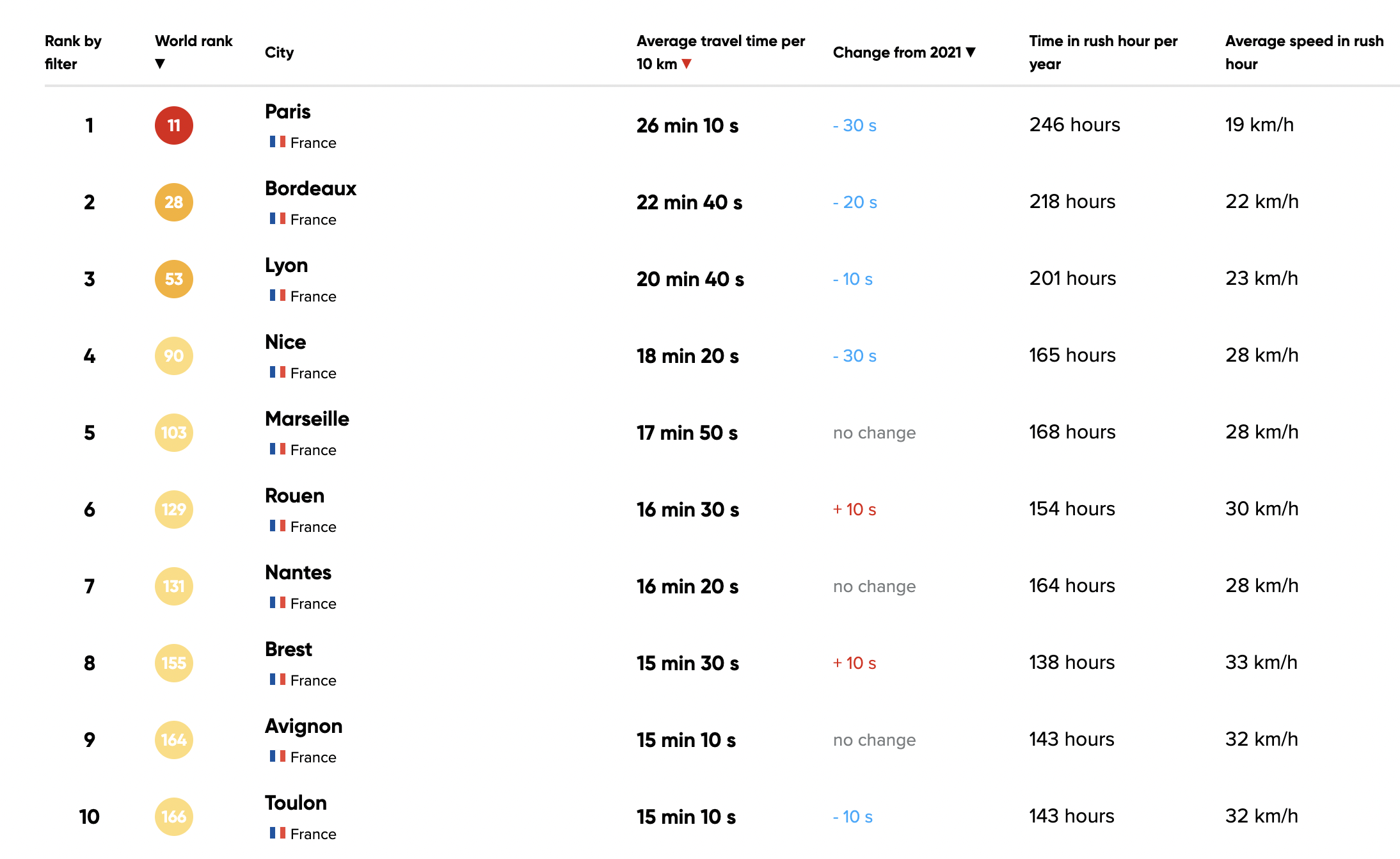Click Marseille world rank 103 color badge

174,433
